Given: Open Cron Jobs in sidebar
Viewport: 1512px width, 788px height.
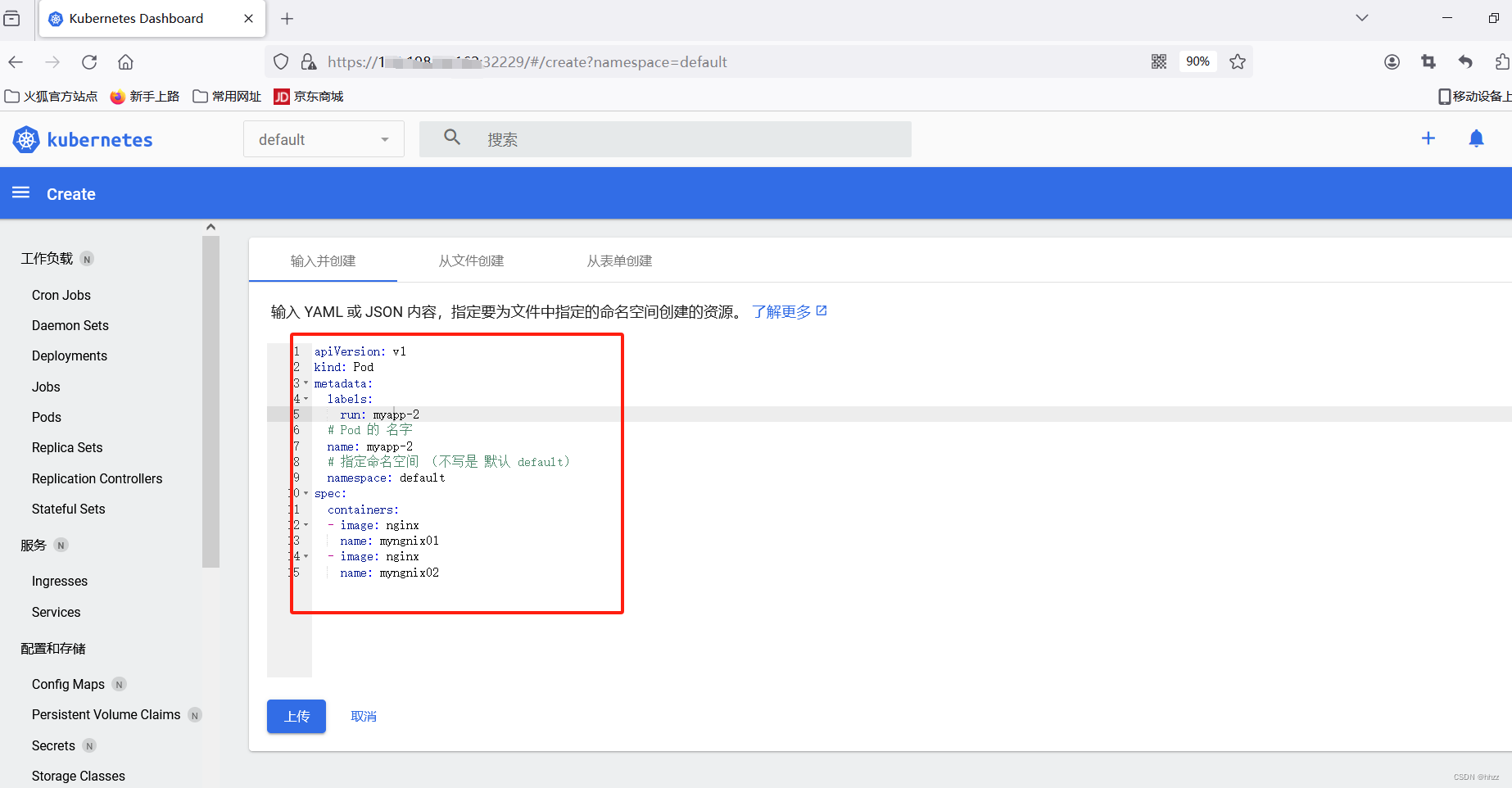Looking at the screenshot, I should pos(61,295).
